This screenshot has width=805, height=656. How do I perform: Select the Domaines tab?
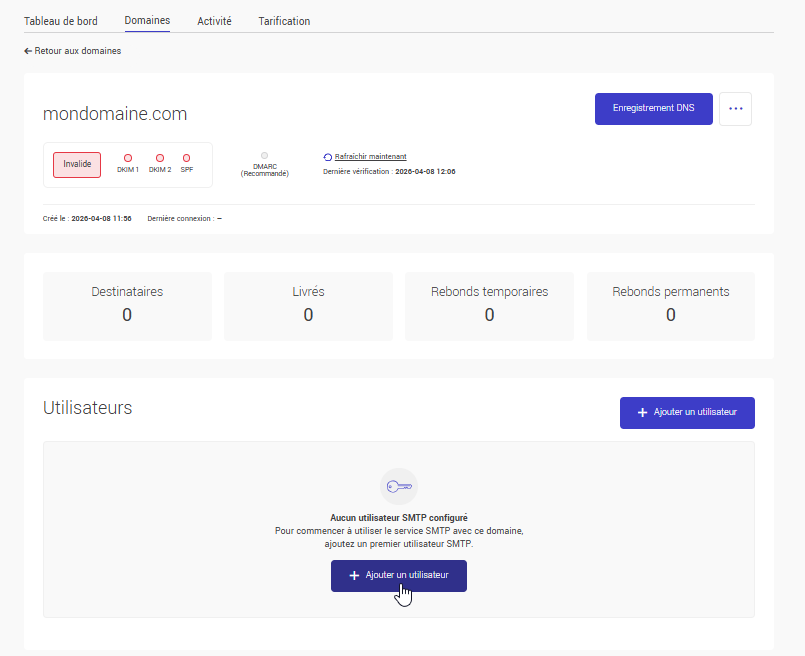pos(146,20)
